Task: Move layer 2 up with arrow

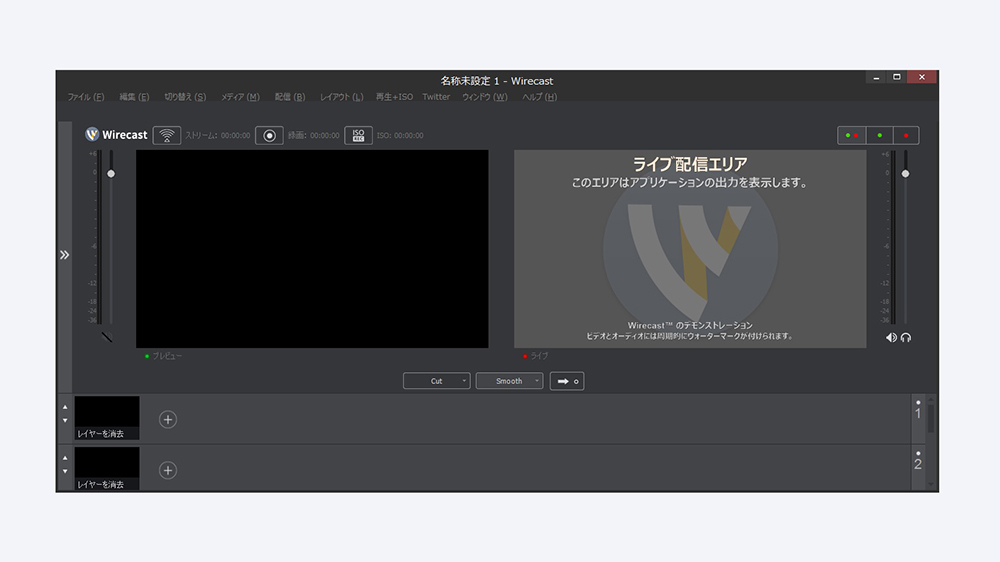Action: (65, 458)
